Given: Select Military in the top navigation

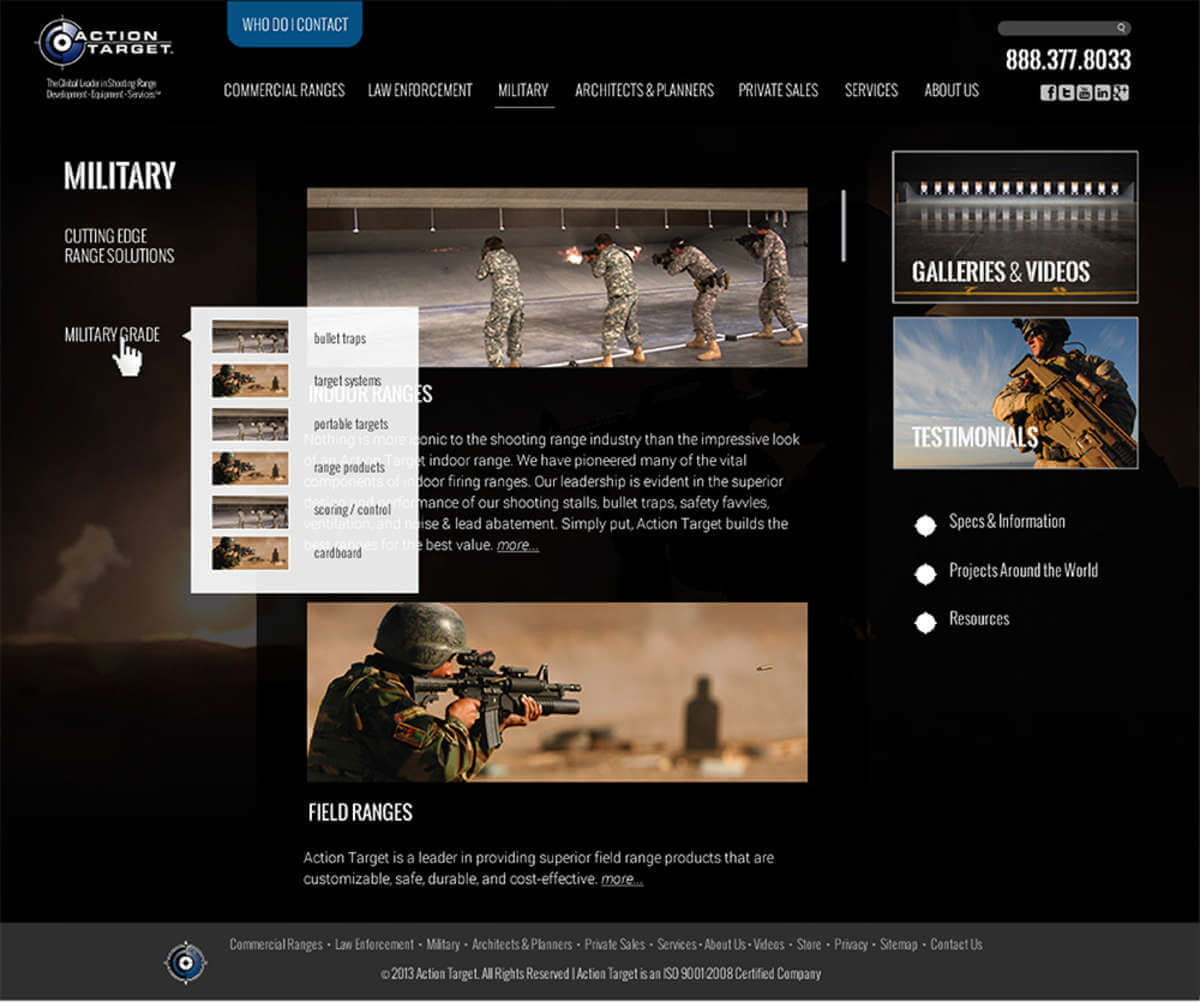Looking at the screenshot, I should 523,90.
